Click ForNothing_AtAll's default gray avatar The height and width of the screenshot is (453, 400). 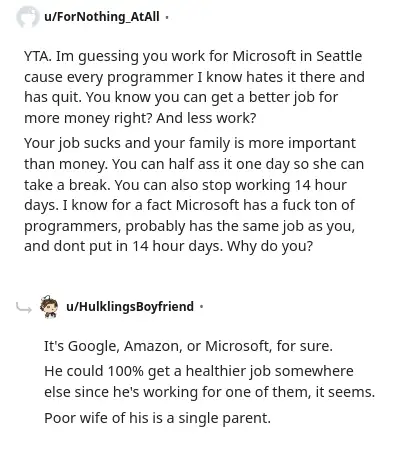[x=27, y=16]
